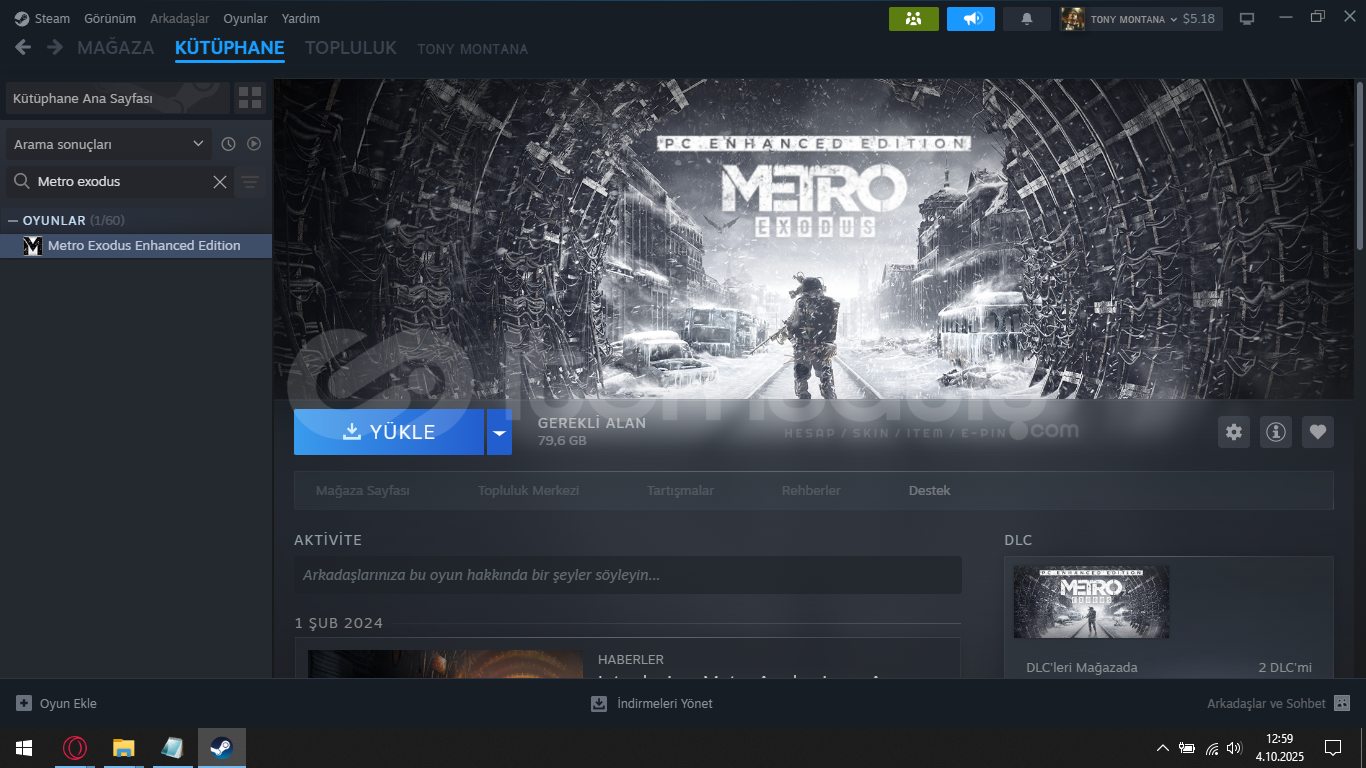Open the install options arrow beside YÜKLE

(x=499, y=432)
